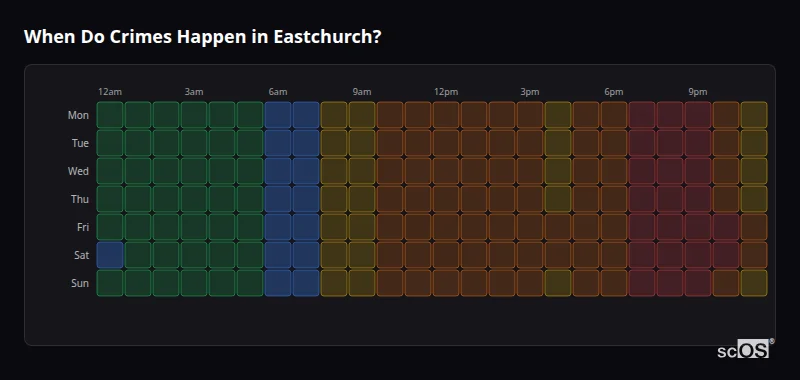This screenshot has height=380, width=800.
Task: Click the 9pm column header
Action: tap(698, 92)
